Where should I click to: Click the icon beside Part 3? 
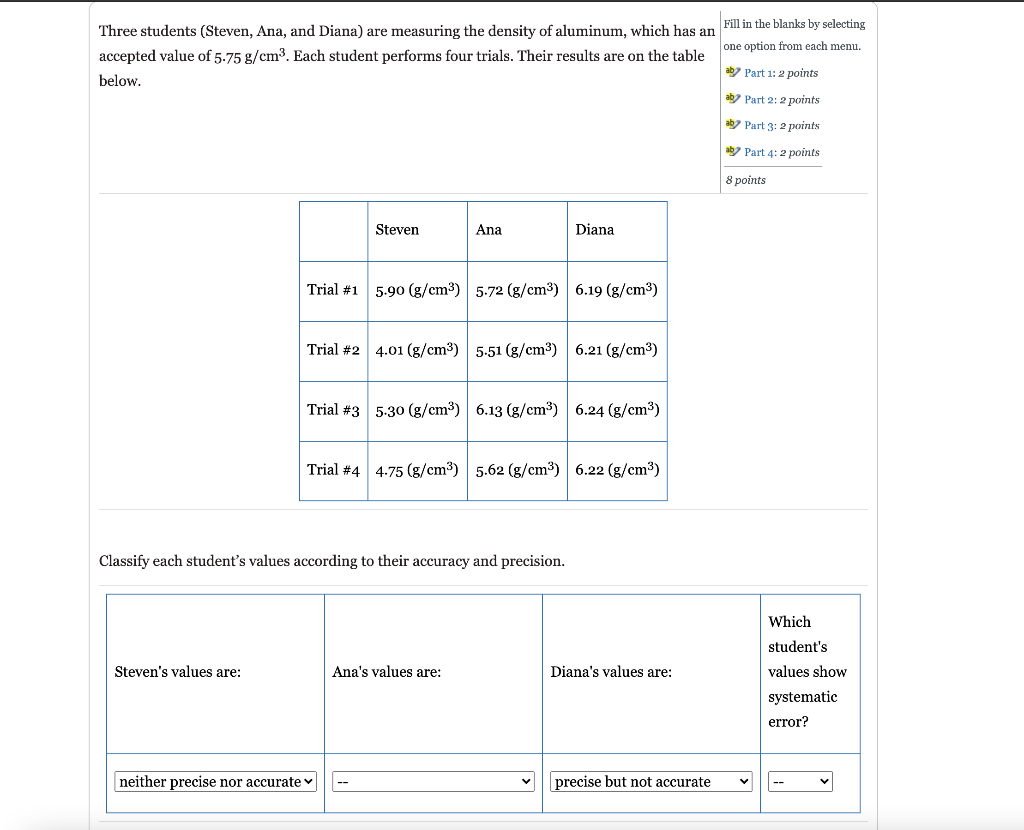coord(733,125)
